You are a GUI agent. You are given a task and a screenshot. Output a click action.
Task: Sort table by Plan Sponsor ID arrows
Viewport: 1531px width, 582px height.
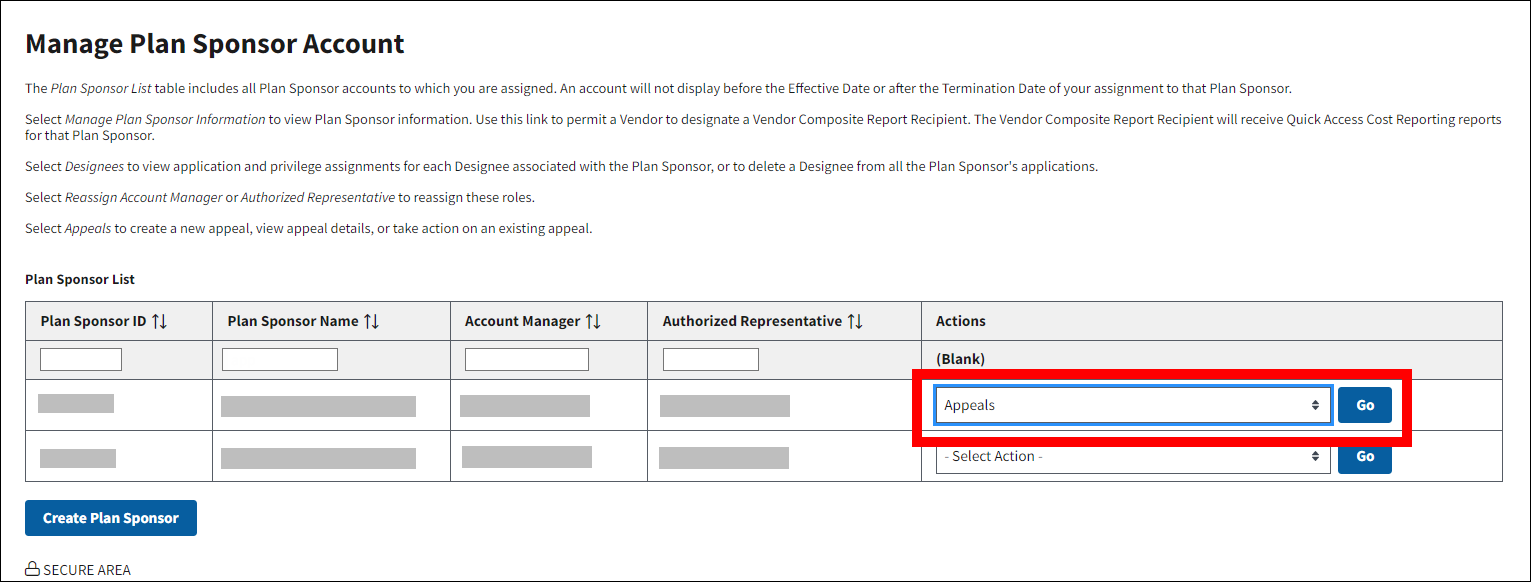pyautogui.click(x=159, y=321)
